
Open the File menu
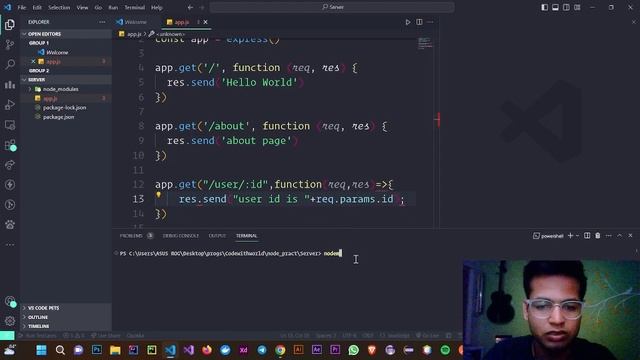pos(22,7)
